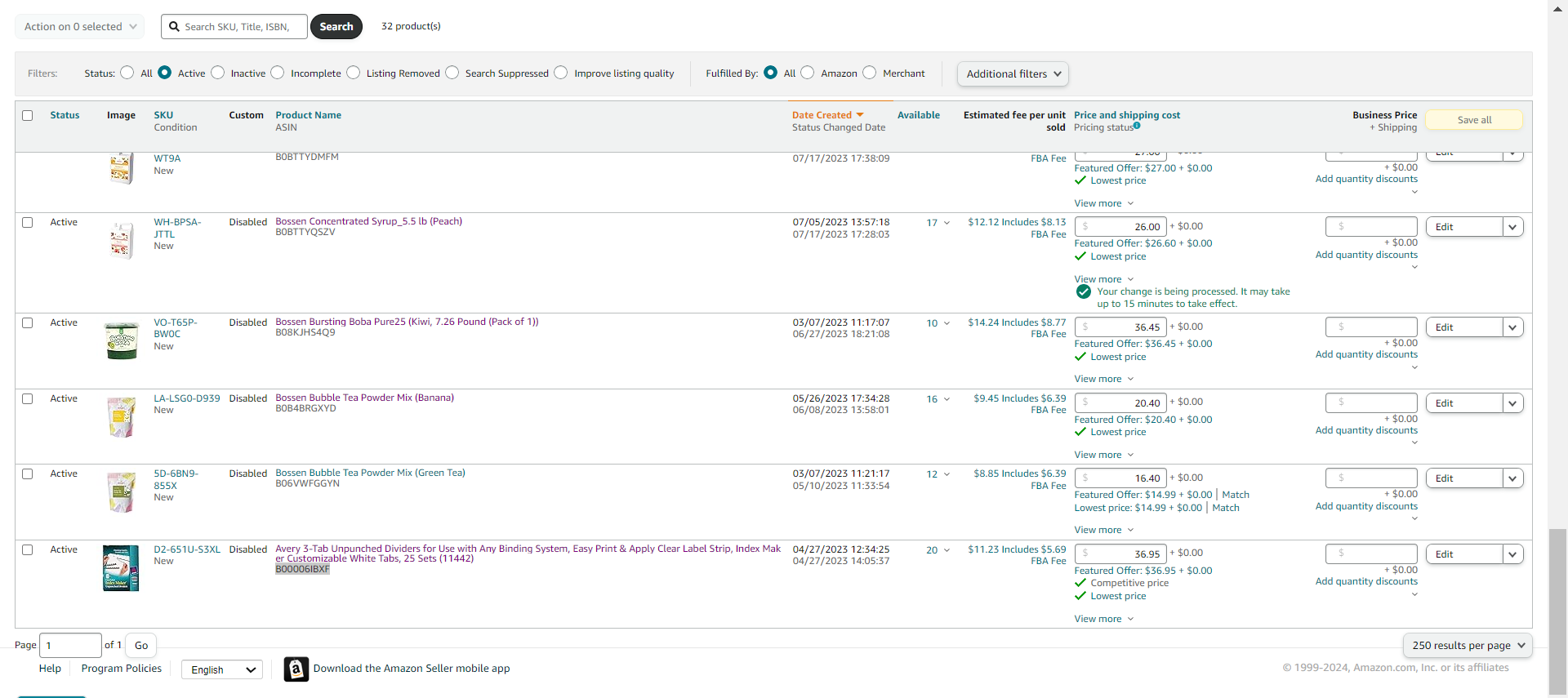Click Match next to Featured Offer $14.99
Image resolution: width=1568 pixels, height=698 pixels.
coord(1236,495)
